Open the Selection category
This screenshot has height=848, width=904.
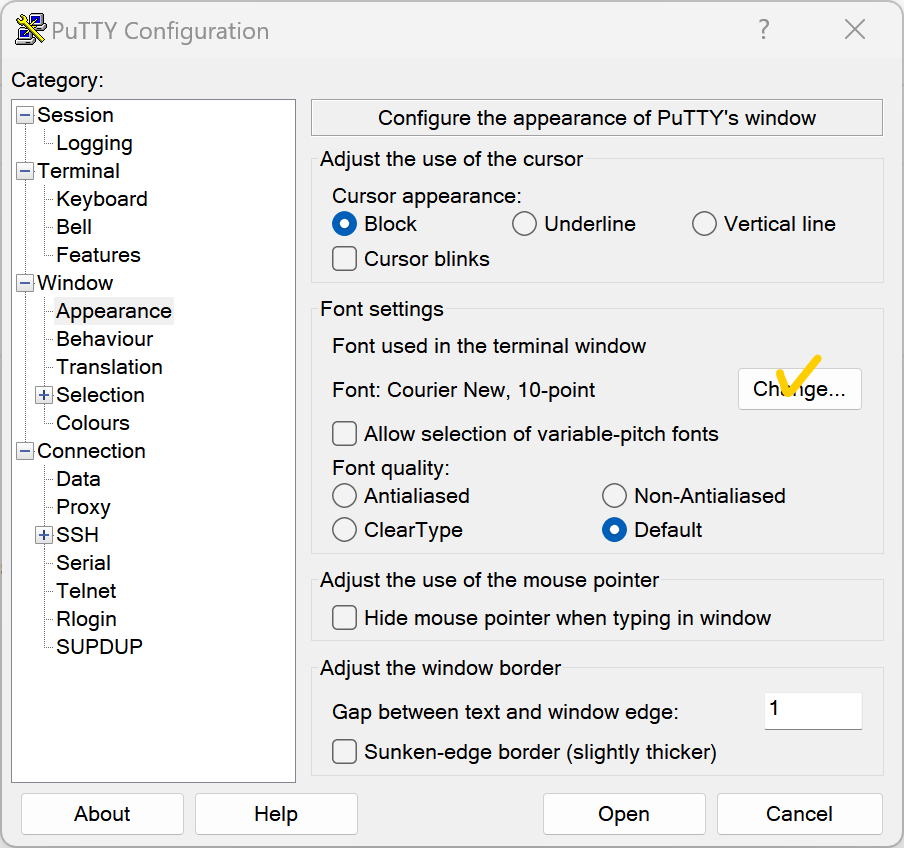(100, 395)
